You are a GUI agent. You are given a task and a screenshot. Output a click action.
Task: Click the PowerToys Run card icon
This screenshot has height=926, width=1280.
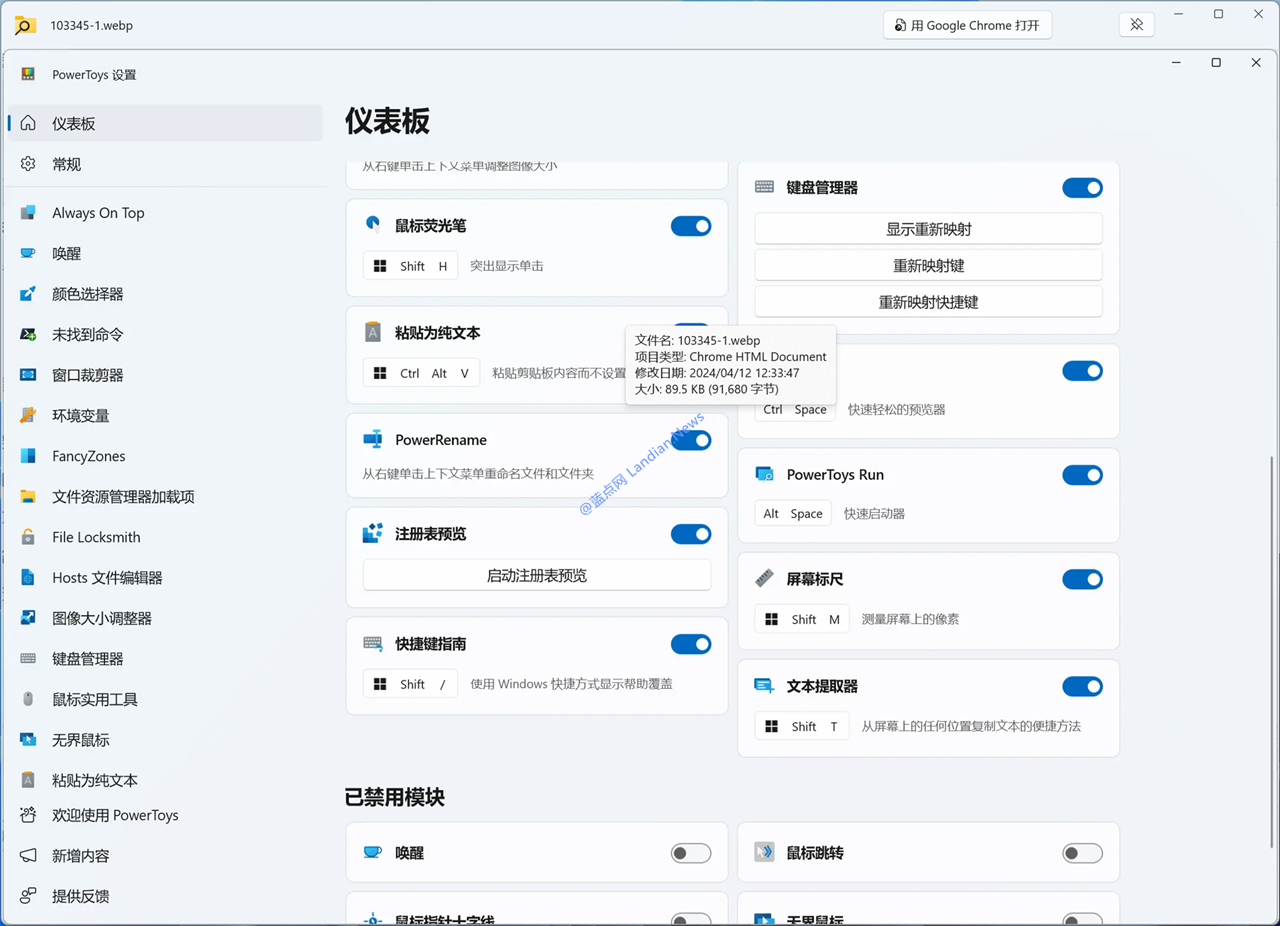[765, 475]
